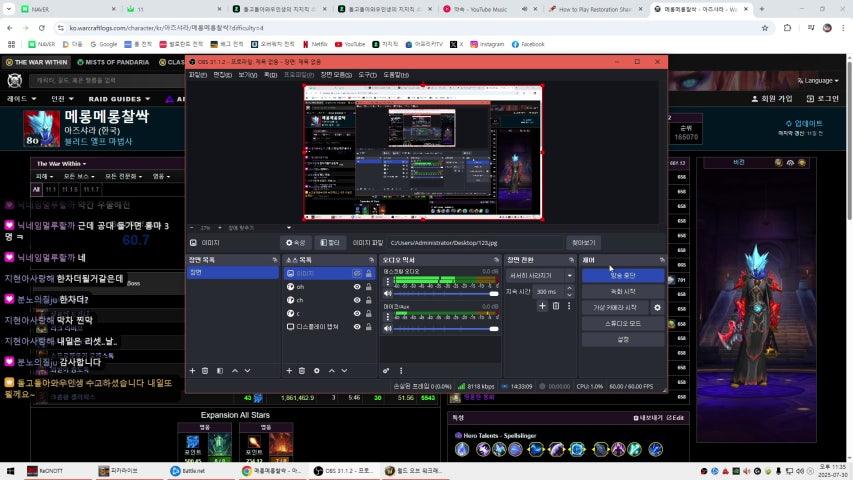
Task: Open 필터 filters button in source toolbar
Action: click(x=330, y=243)
